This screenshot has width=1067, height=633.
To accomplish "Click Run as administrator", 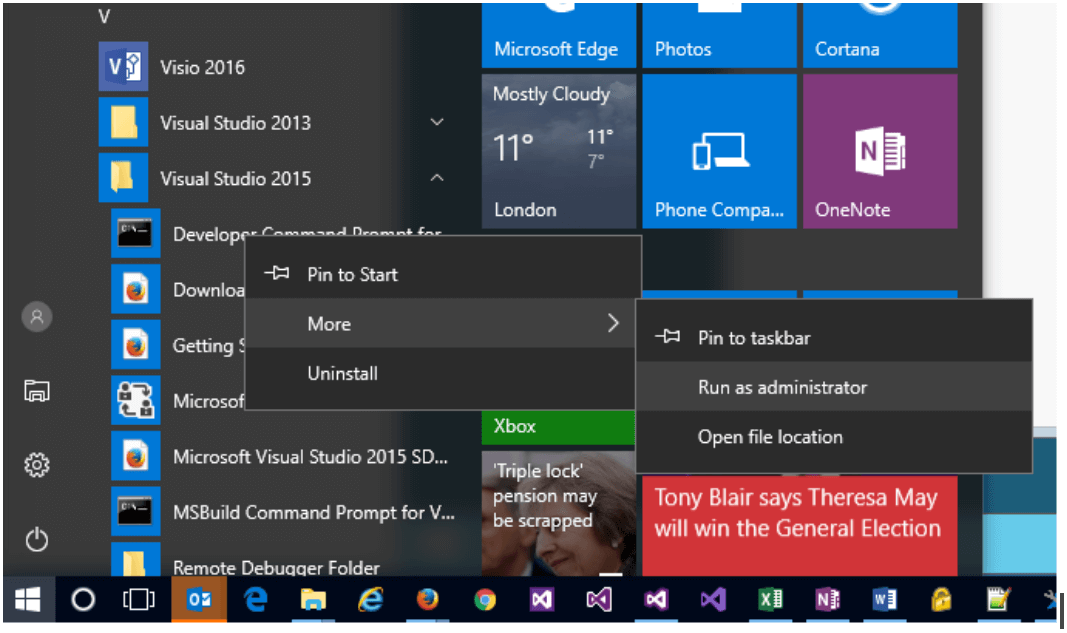I will [x=782, y=387].
